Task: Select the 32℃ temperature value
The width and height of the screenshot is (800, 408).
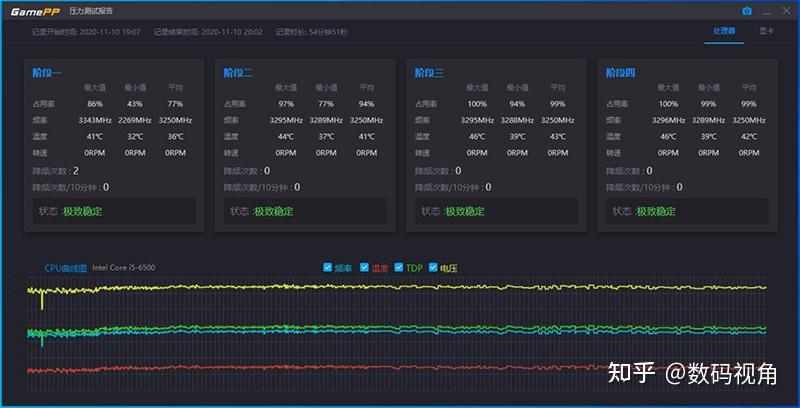Action: coord(135,137)
